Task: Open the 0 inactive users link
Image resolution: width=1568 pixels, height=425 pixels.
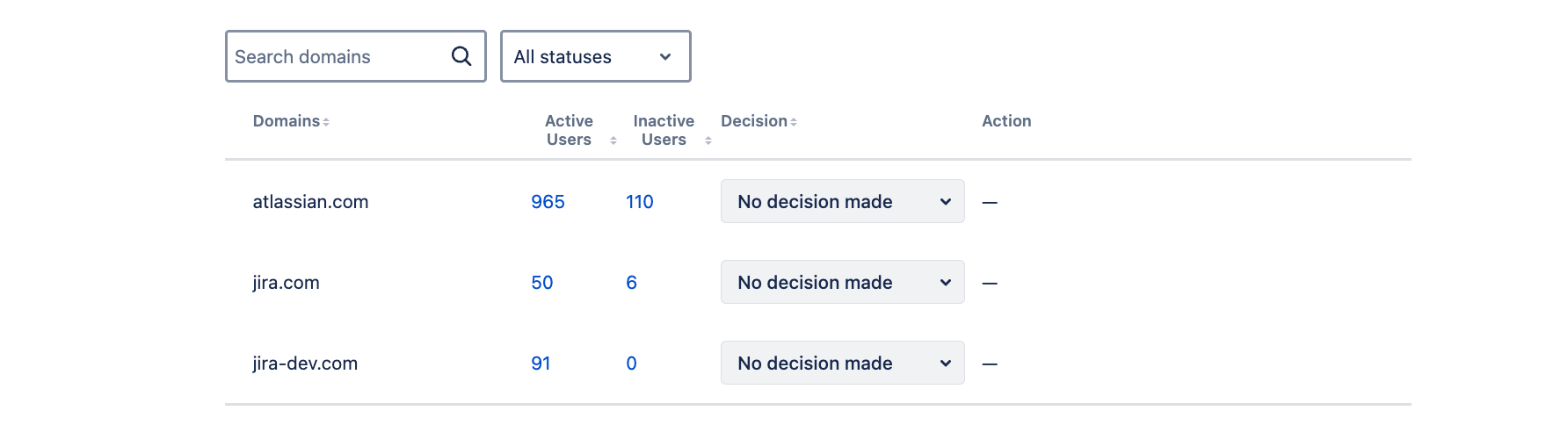Action: (x=631, y=364)
